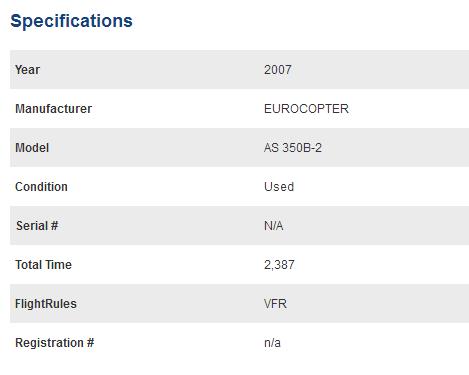Select the Manufacturer label
This screenshot has height=375, width=469.
pos(53,109)
